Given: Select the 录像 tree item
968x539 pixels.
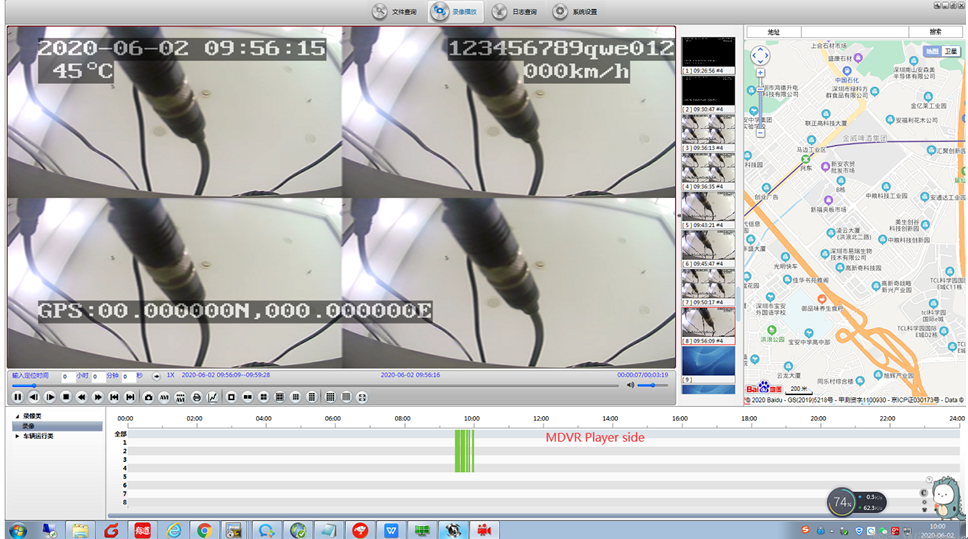Looking at the screenshot, I should point(57,426).
